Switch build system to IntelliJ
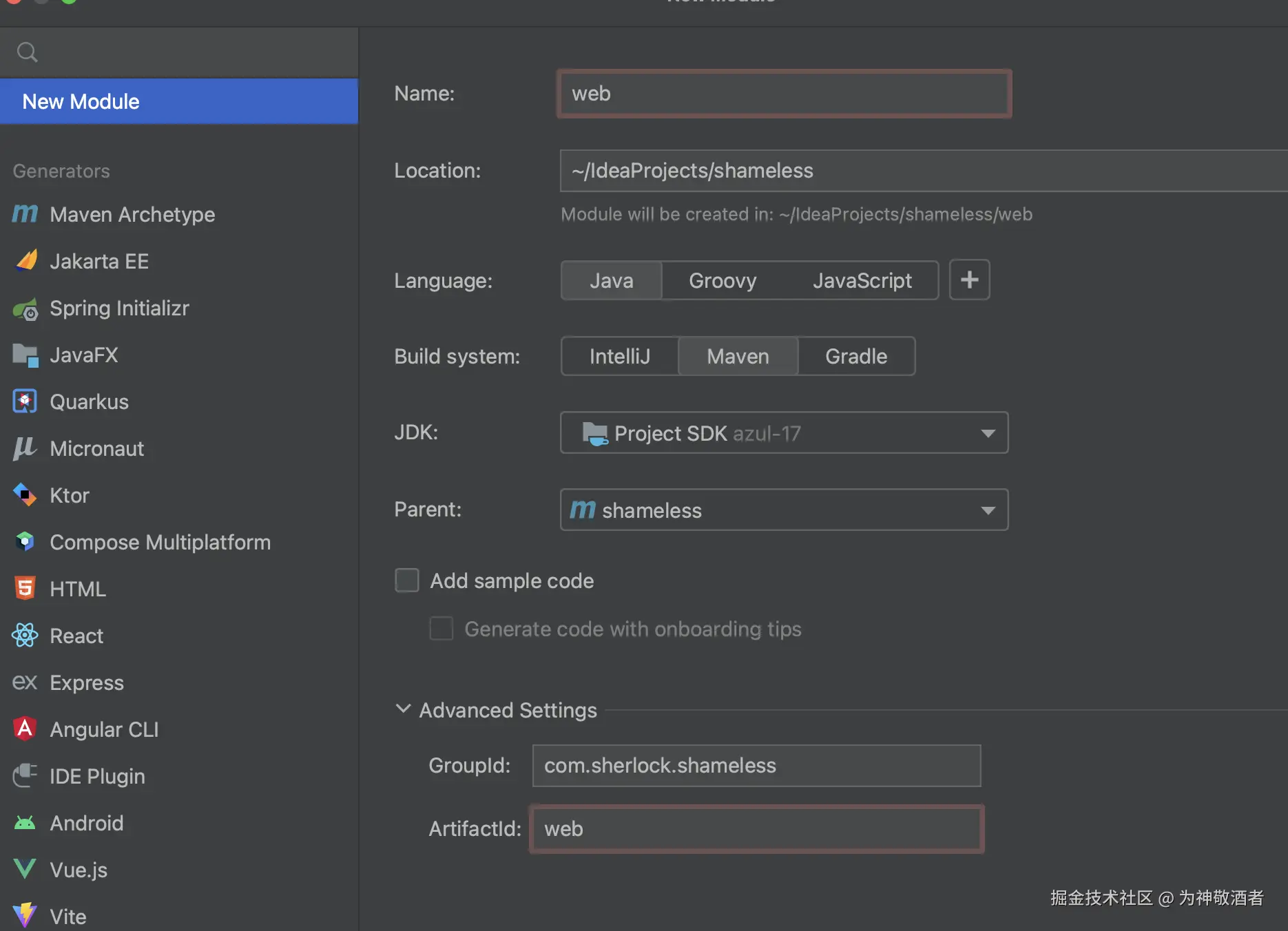The width and height of the screenshot is (1288, 931). (619, 356)
